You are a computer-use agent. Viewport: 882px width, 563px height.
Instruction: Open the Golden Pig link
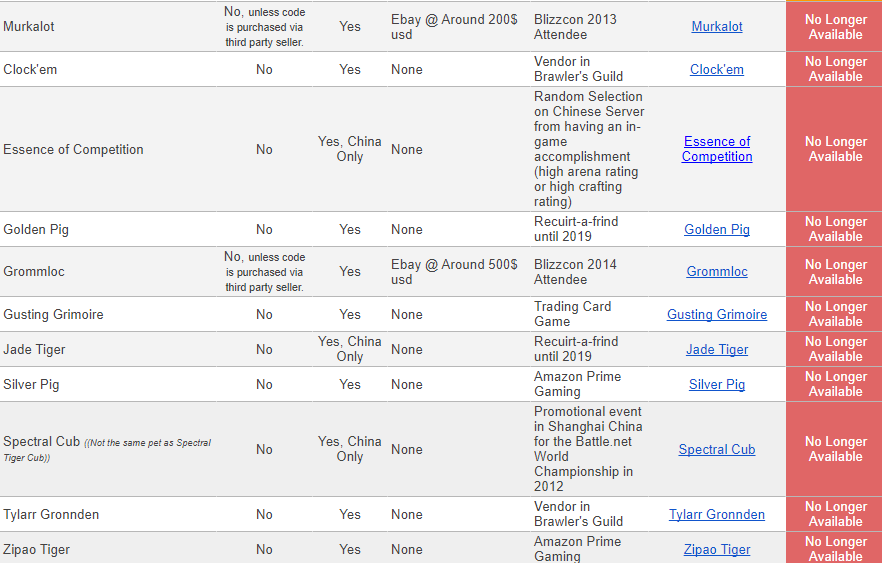click(716, 230)
